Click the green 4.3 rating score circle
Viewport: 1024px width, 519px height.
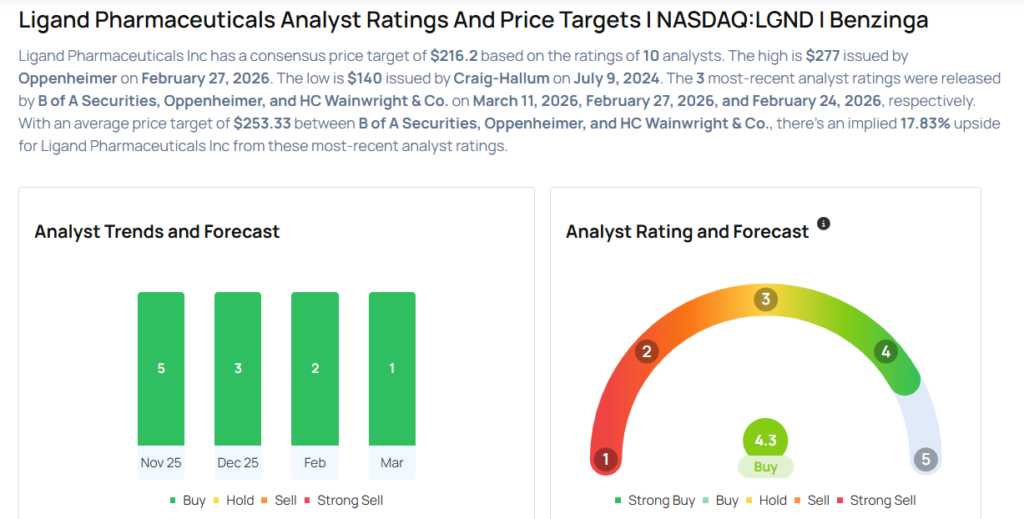tap(766, 440)
